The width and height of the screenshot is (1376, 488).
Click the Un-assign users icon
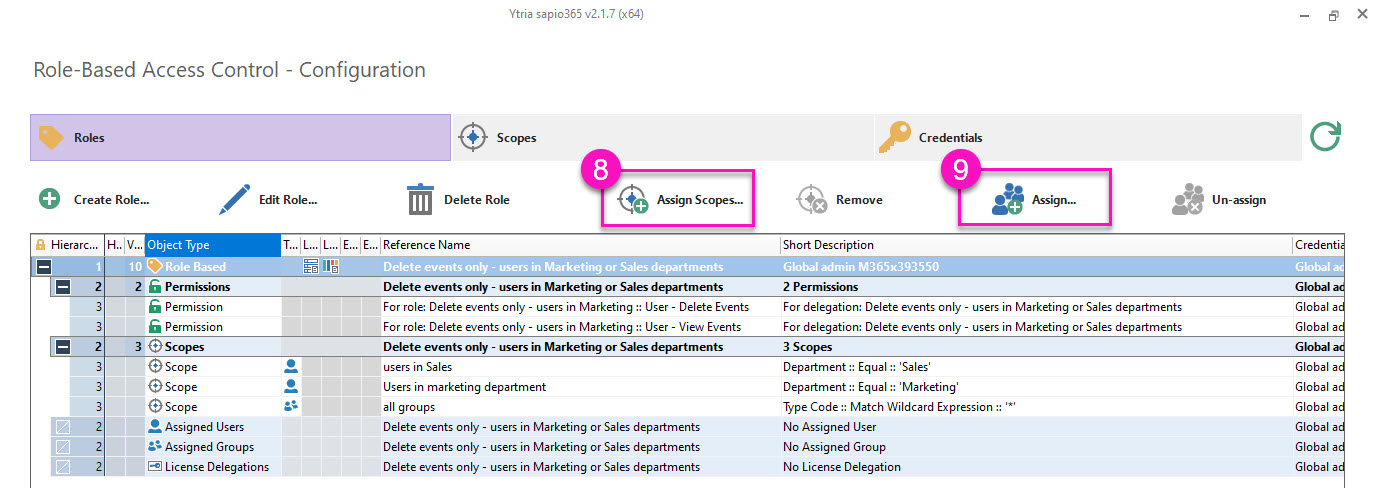point(1187,199)
